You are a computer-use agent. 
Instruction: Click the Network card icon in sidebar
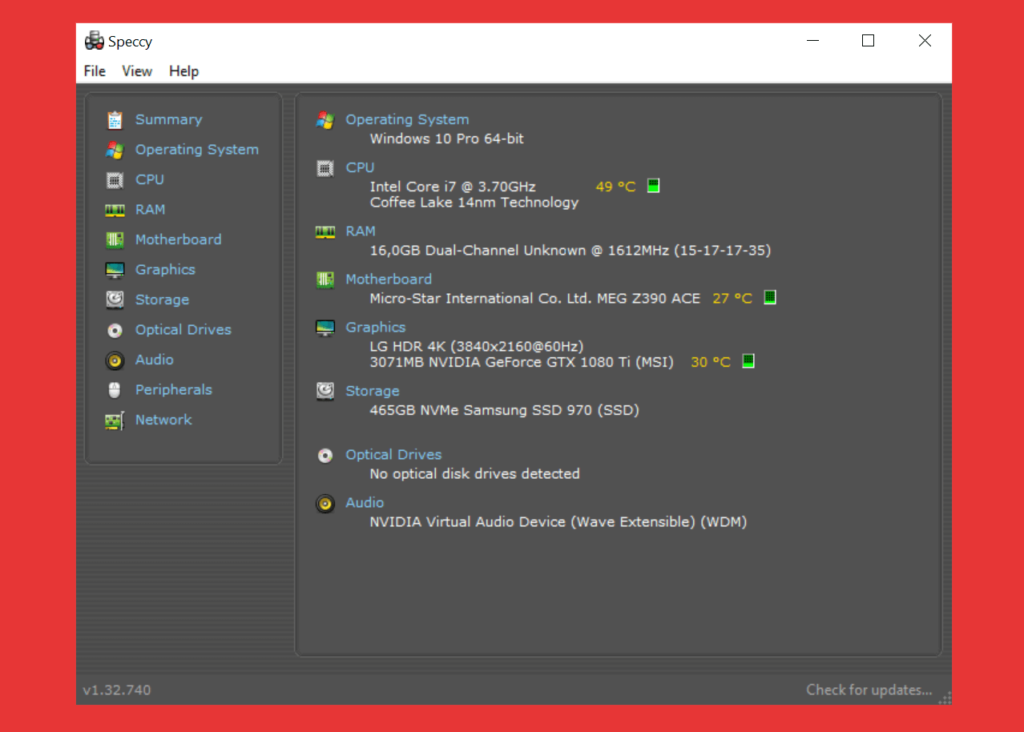(115, 421)
